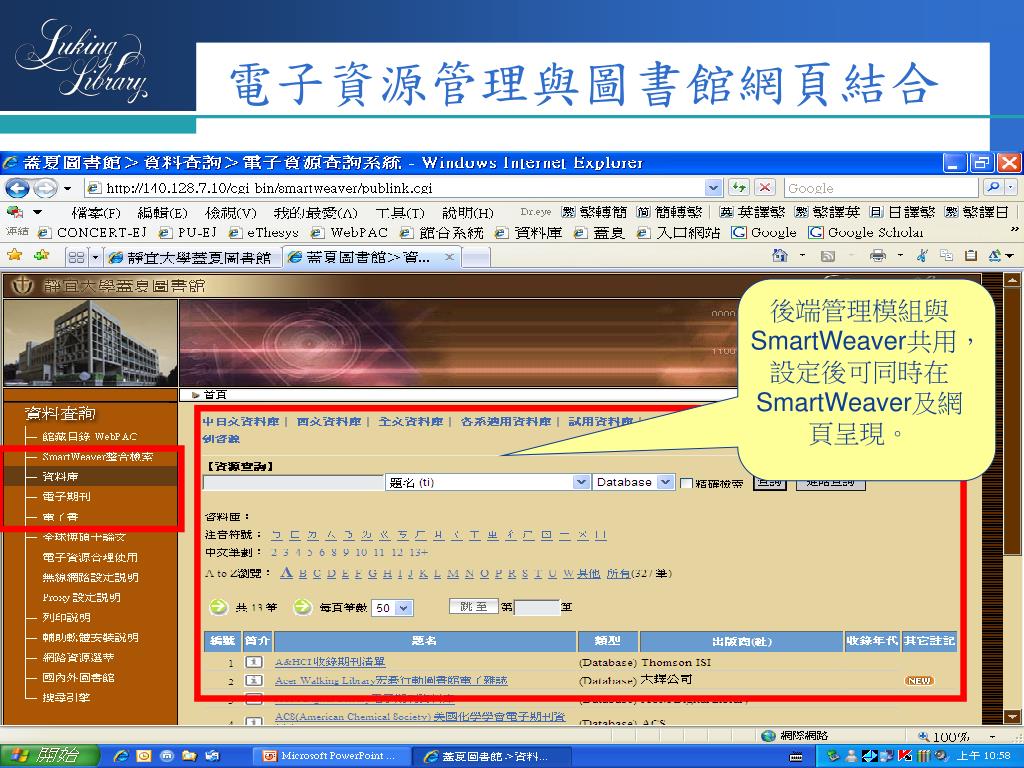Click the 資源查詢 search text field

tap(294, 483)
